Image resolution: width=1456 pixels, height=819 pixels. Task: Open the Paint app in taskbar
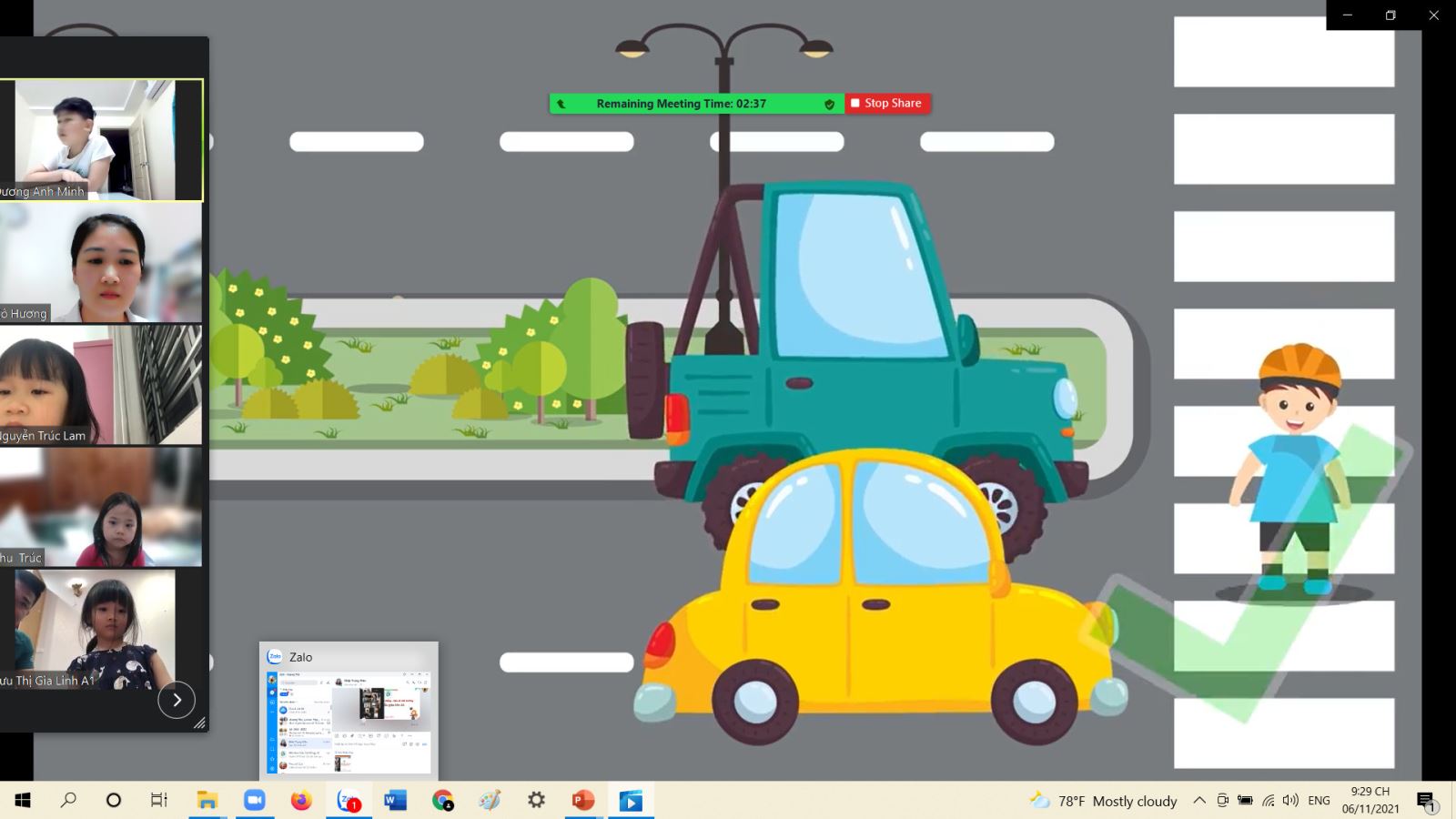[490, 801]
